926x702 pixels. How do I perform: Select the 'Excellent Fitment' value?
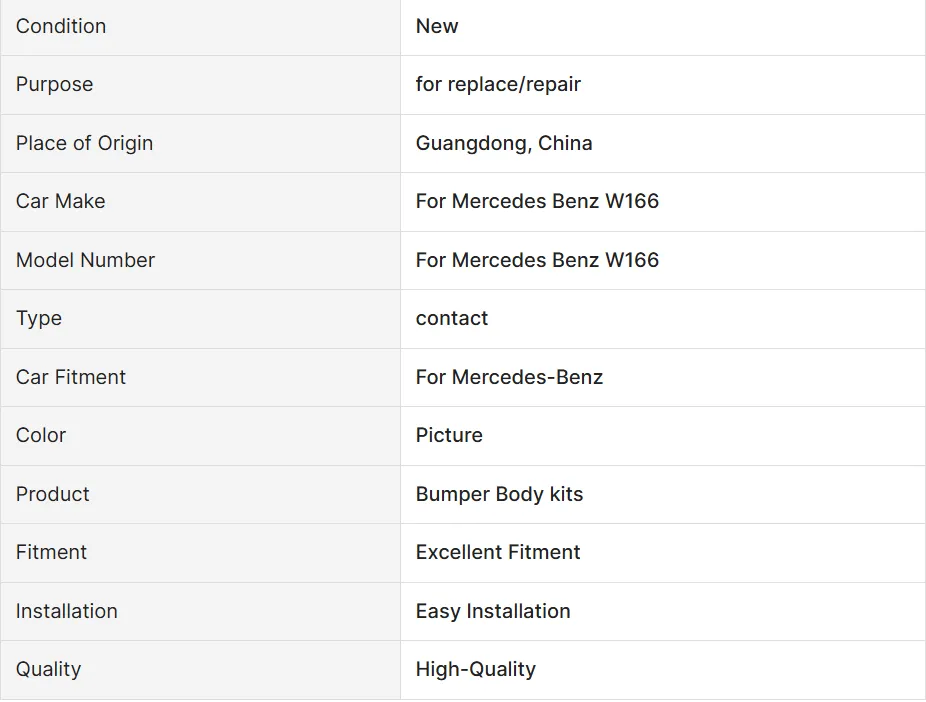(x=498, y=552)
